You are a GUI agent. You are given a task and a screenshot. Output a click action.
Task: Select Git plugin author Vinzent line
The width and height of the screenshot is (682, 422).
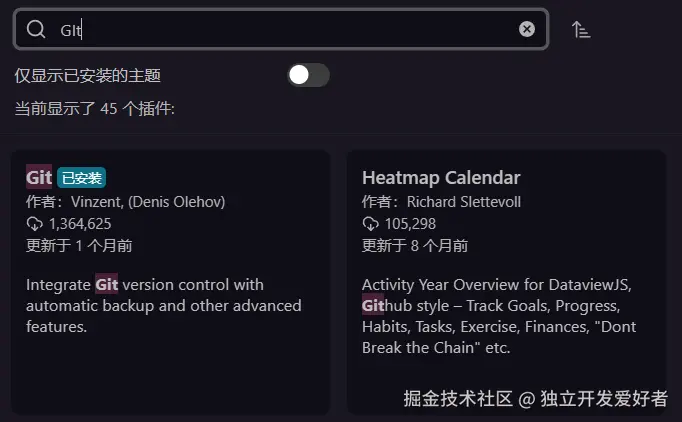125,202
